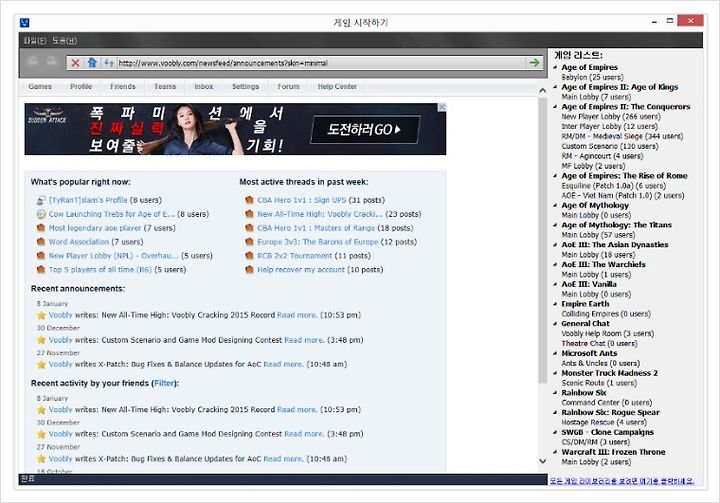The image size is (720, 503).
Task: Collapse Age of Empires II: The Conquerors node
Action: 555,107
